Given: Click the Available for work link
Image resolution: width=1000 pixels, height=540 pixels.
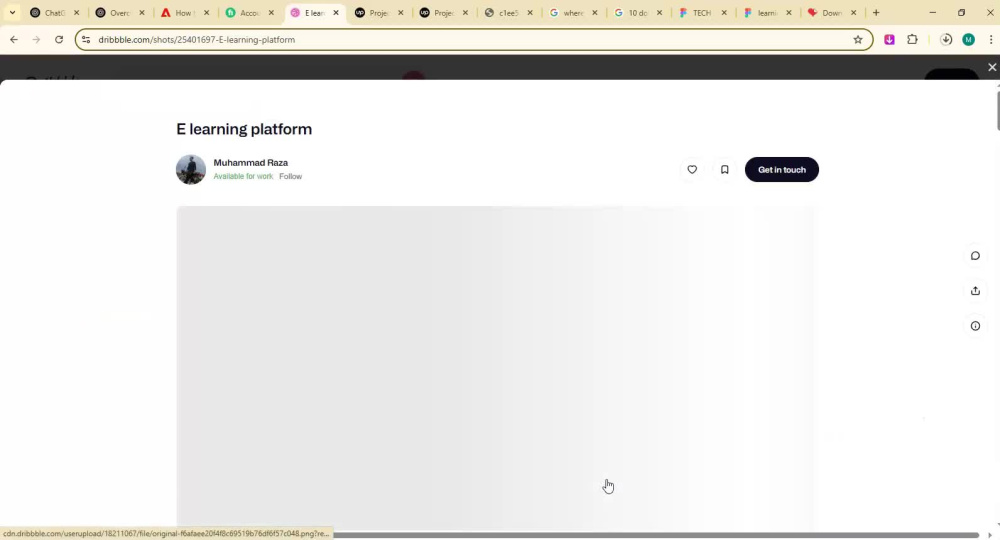Looking at the screenshot, I should (243, 177).
